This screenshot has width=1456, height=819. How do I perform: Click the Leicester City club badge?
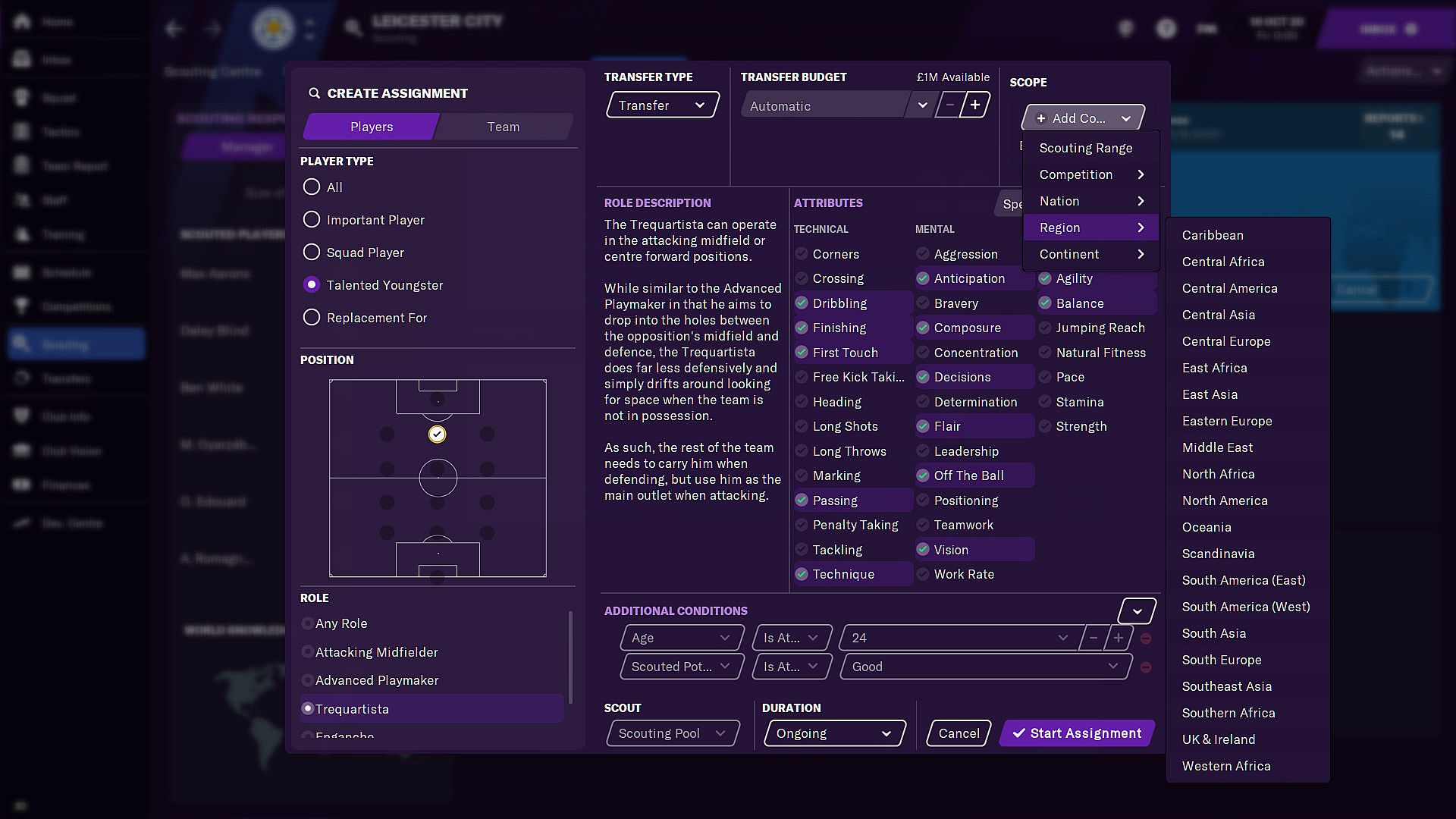(273, 29)
